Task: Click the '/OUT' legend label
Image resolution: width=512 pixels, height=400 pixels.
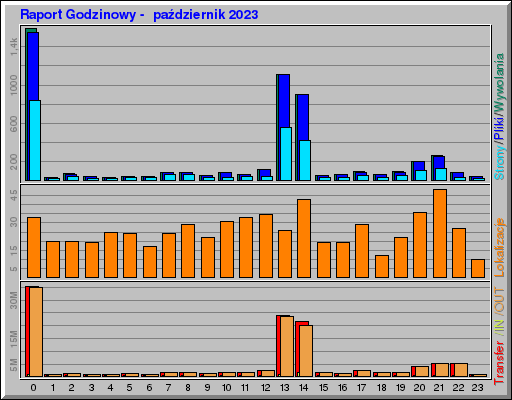Action: click(x=499, y=301)
